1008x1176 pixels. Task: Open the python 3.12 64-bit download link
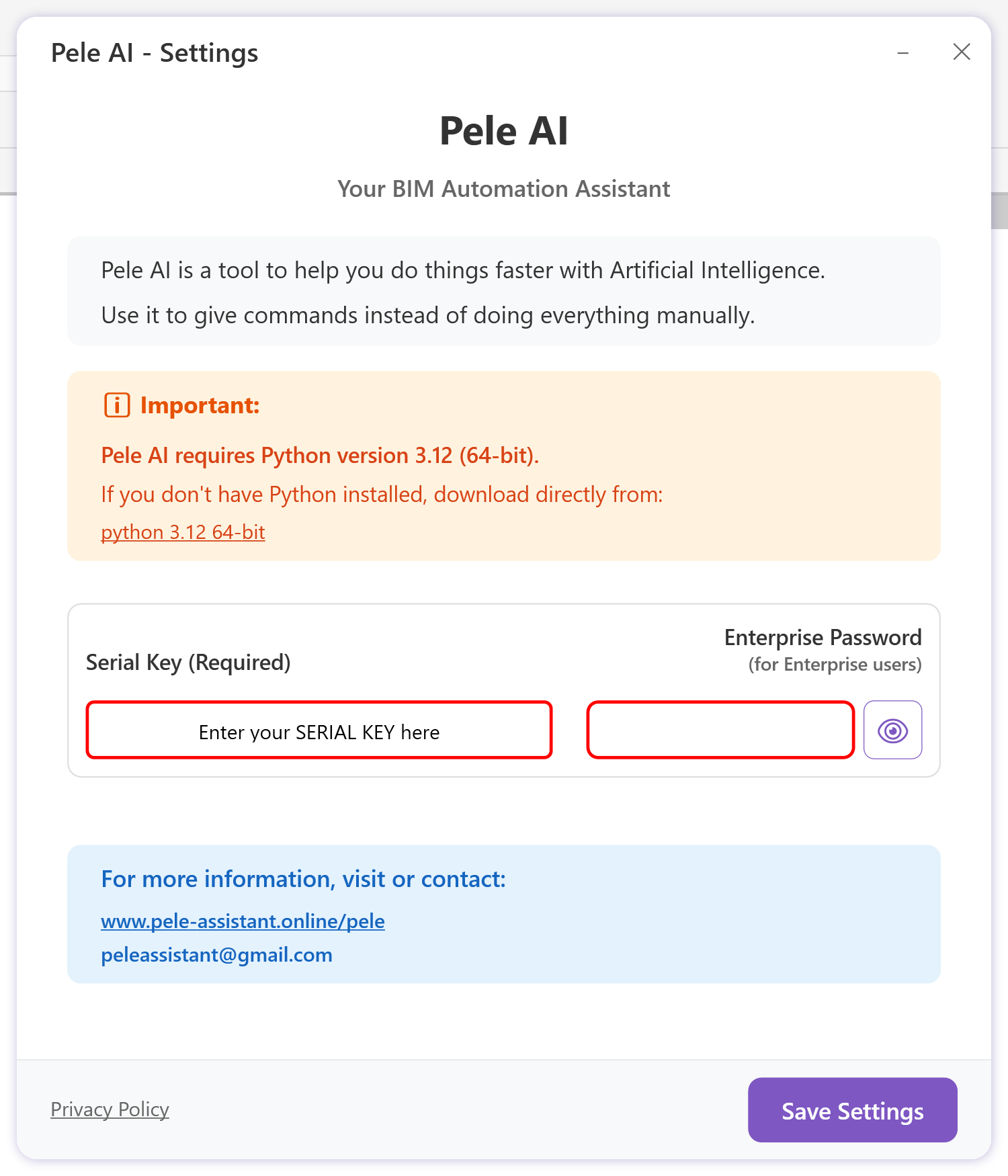183,532
